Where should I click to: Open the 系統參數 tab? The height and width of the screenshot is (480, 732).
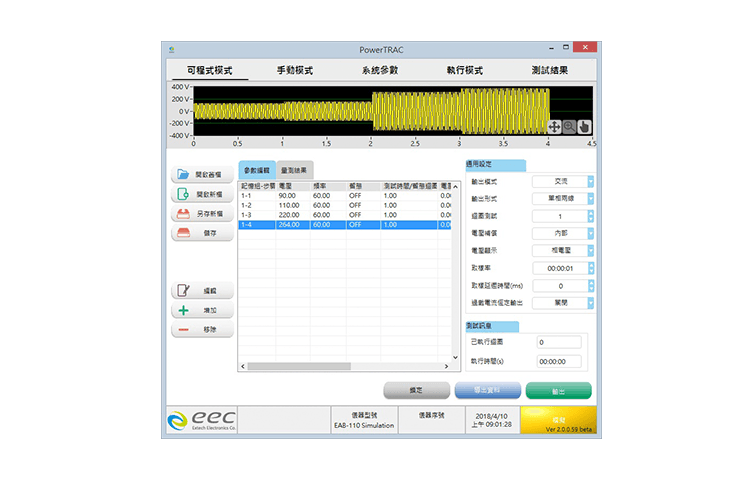[x=380, y=71]
